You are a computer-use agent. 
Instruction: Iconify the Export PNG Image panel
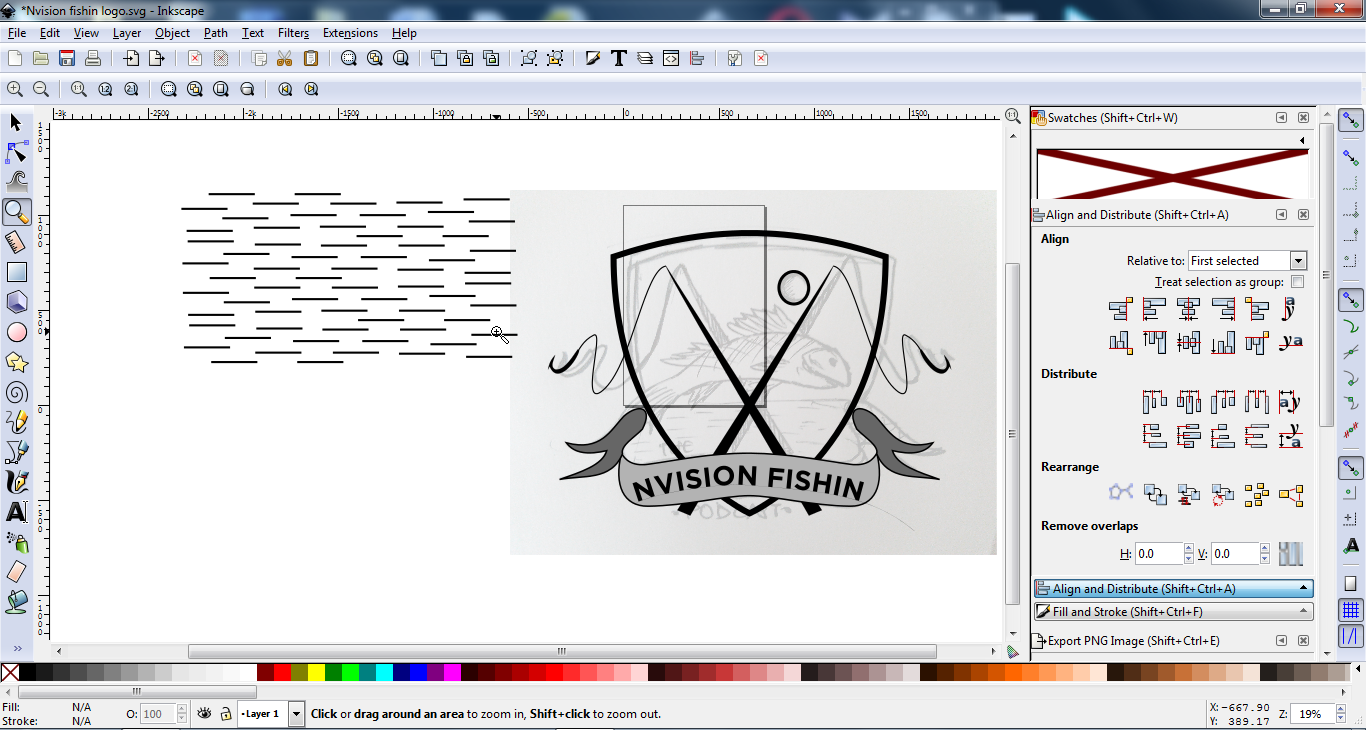point(1281,641)
